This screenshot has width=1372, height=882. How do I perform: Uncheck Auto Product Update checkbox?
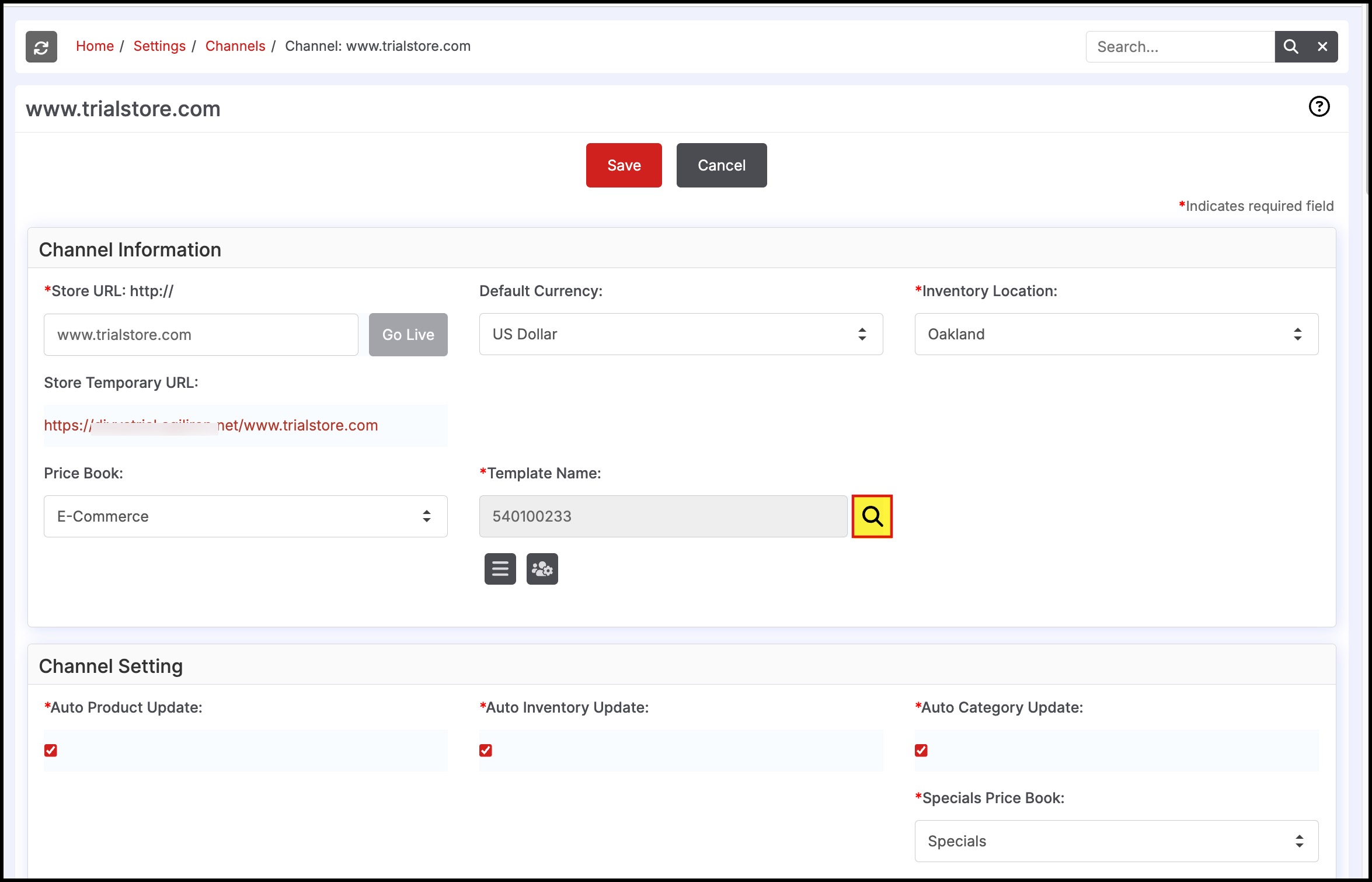pos(51,751)
